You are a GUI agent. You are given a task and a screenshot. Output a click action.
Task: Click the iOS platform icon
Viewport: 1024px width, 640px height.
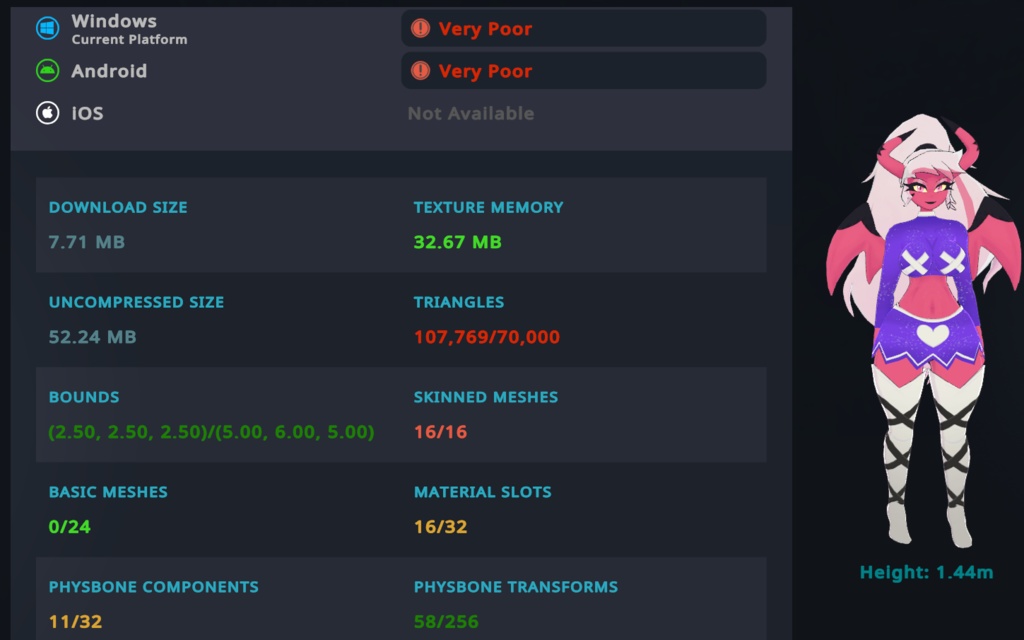47,113
